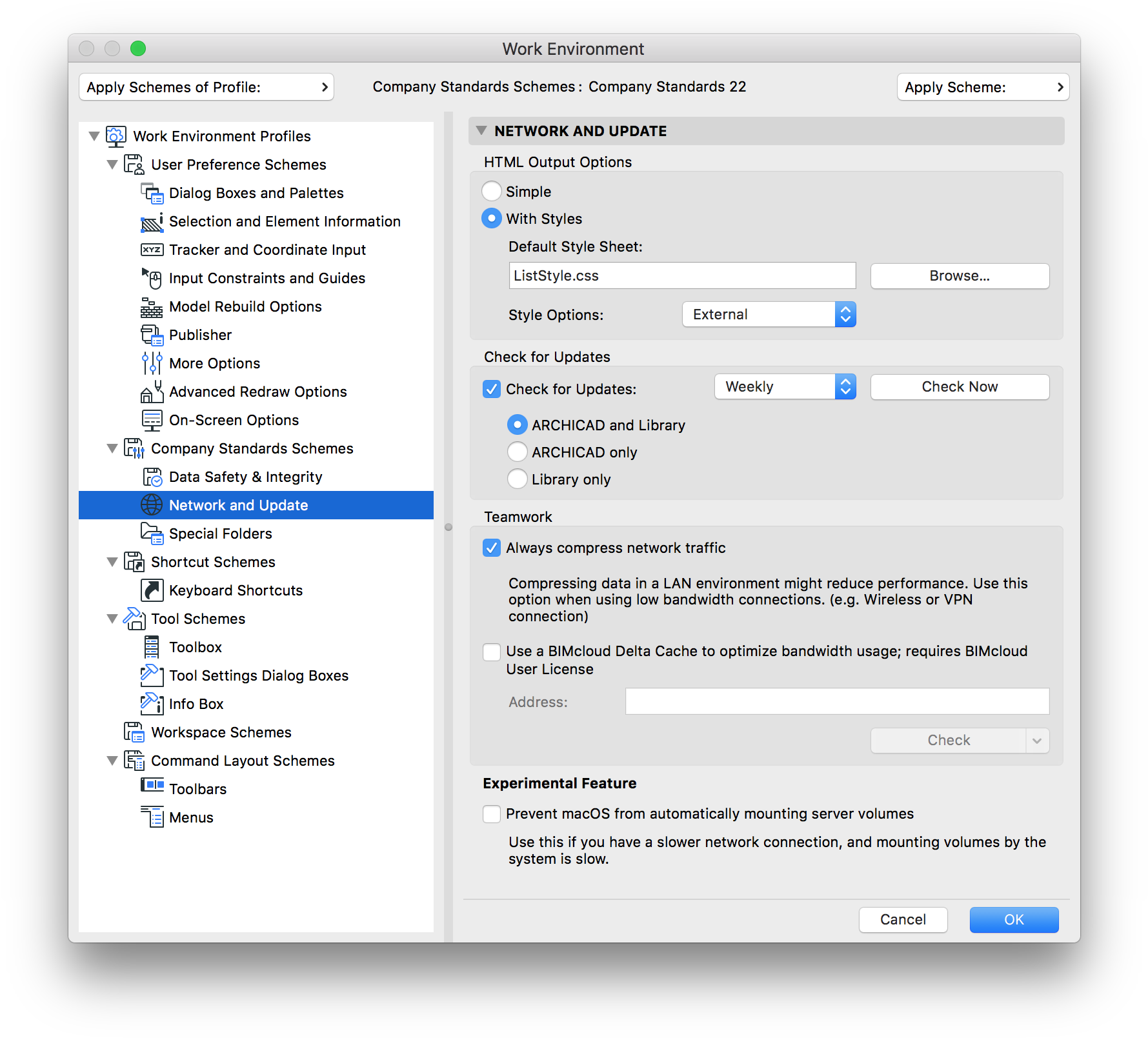Collapse the NETWORK AND UPDATE section
Screen dimensions: 1148x1038
coord(481,130)
